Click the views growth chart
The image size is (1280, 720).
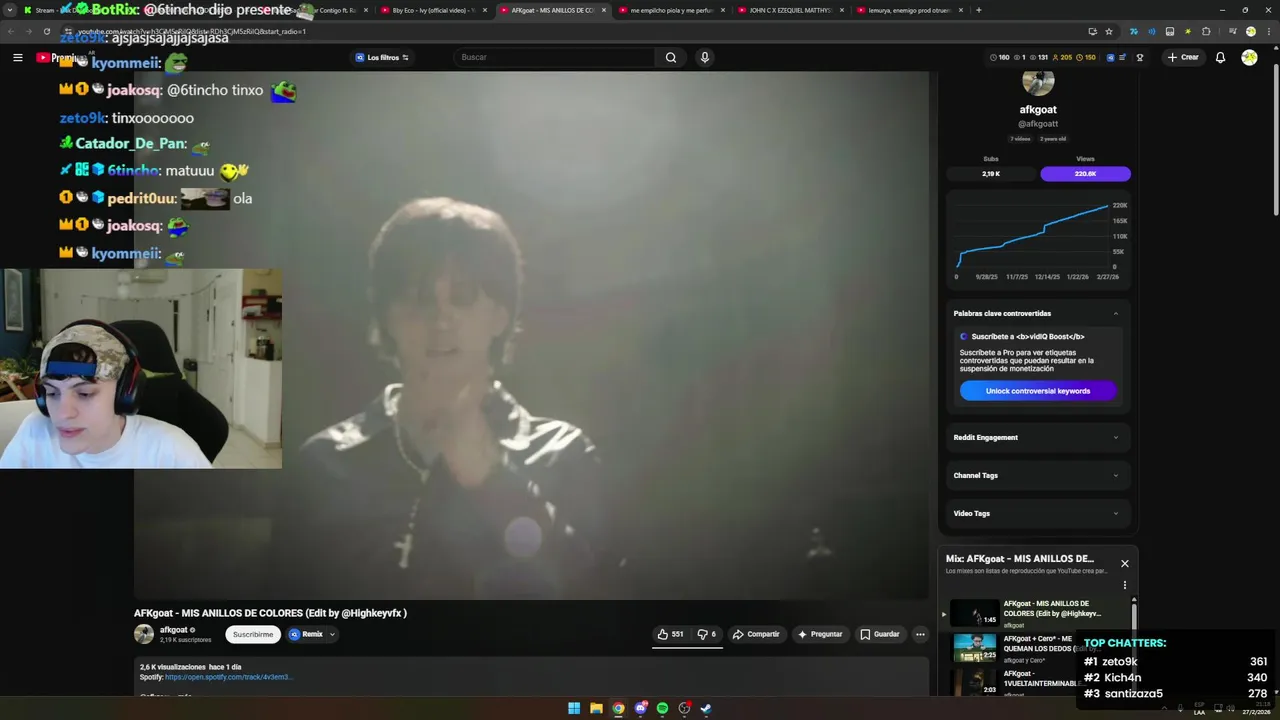pyautogui.click(x=1038, y=241)
